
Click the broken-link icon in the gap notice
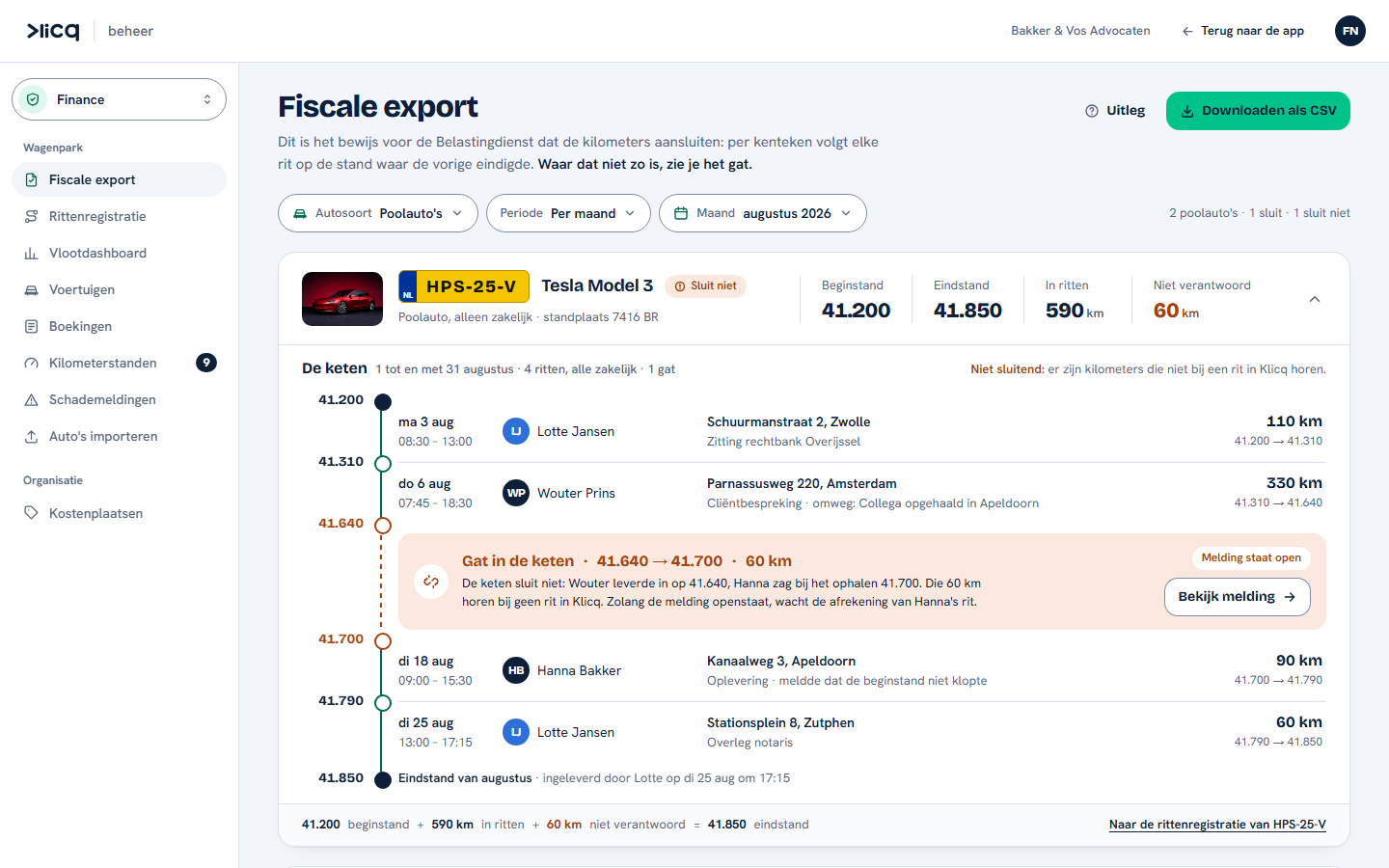431,582
